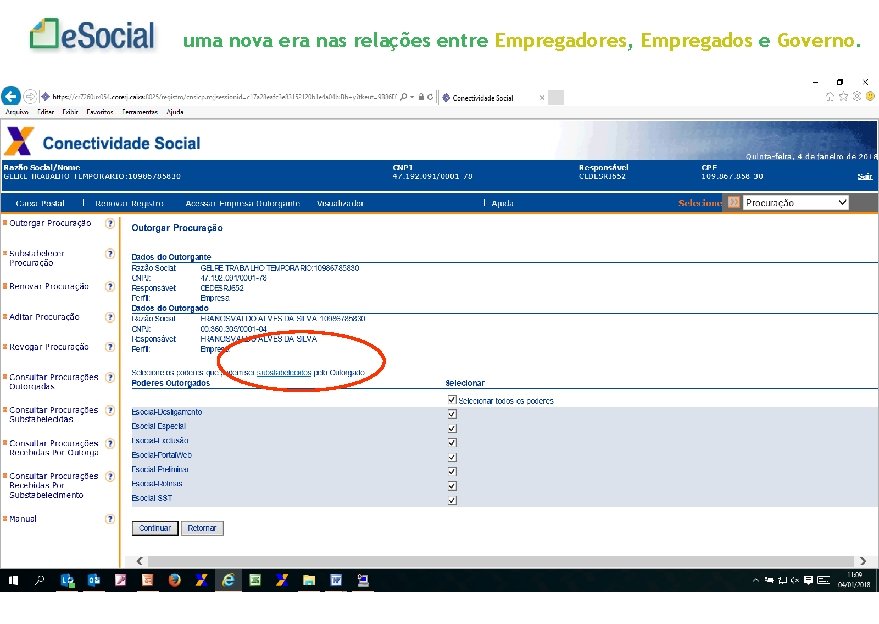Click the horizontal scrollbar left arrow
The width and height of the screenshot is (879, 624).
(140, 561)
